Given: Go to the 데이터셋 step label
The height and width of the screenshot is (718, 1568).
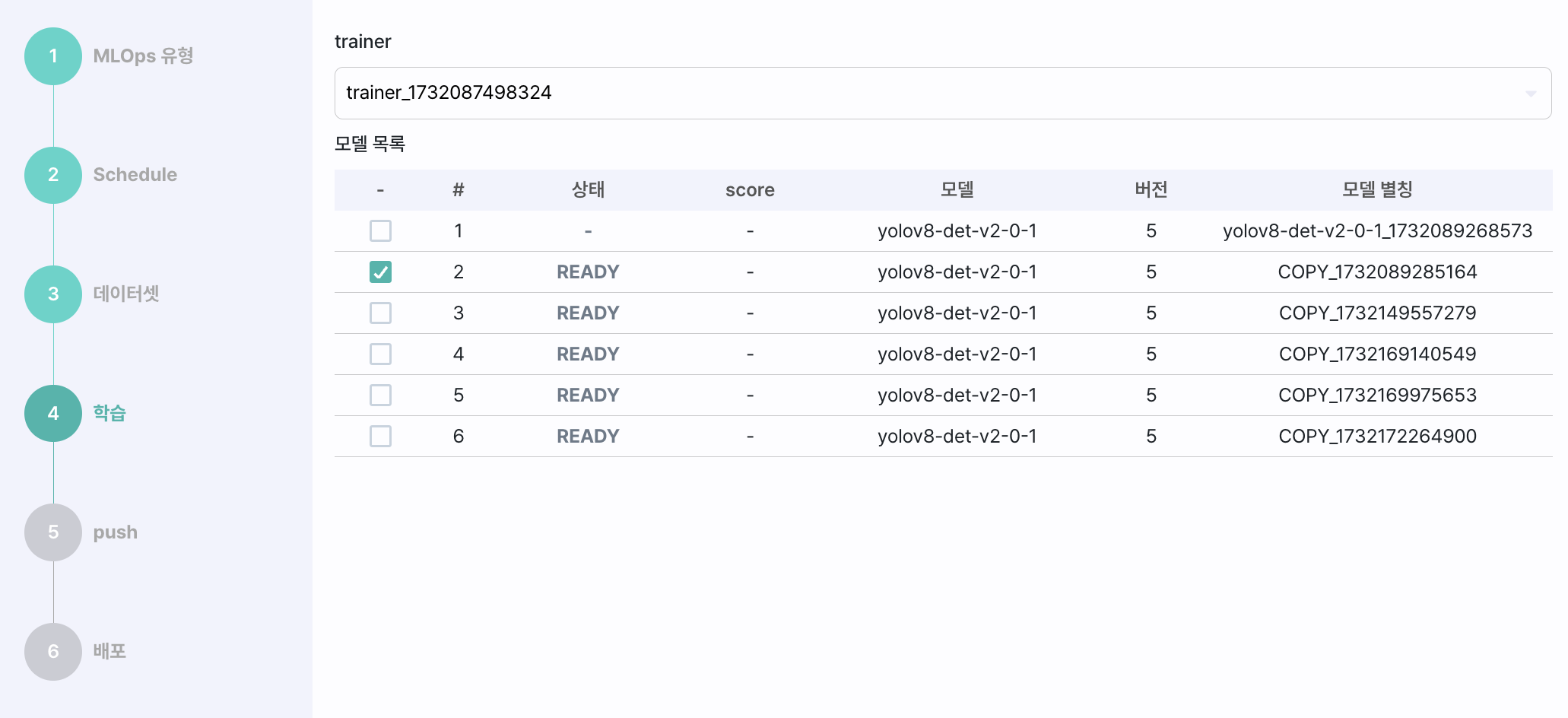Looking at the screenshot, I should click(x=126, y=294).
